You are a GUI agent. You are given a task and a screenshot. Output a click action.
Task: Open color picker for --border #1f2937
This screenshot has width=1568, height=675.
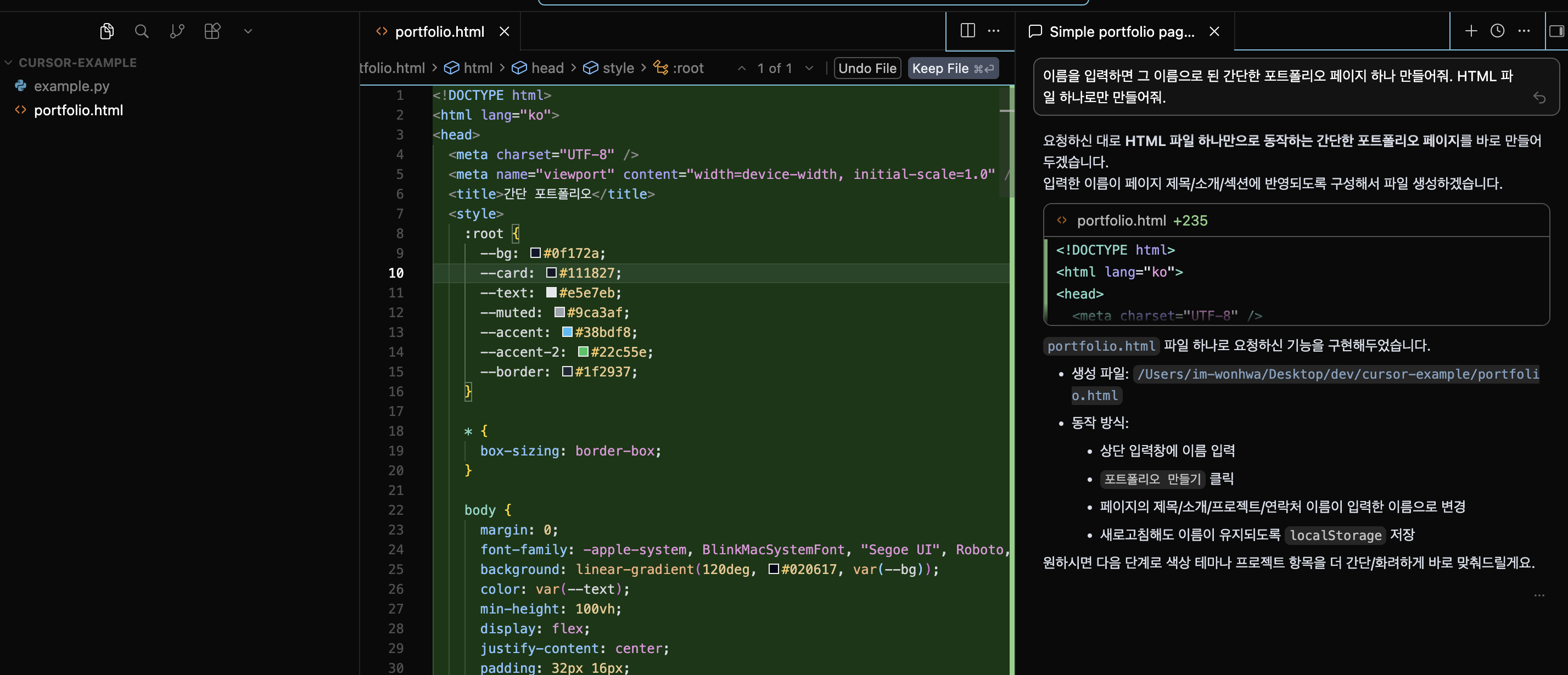tap(567, 372)
